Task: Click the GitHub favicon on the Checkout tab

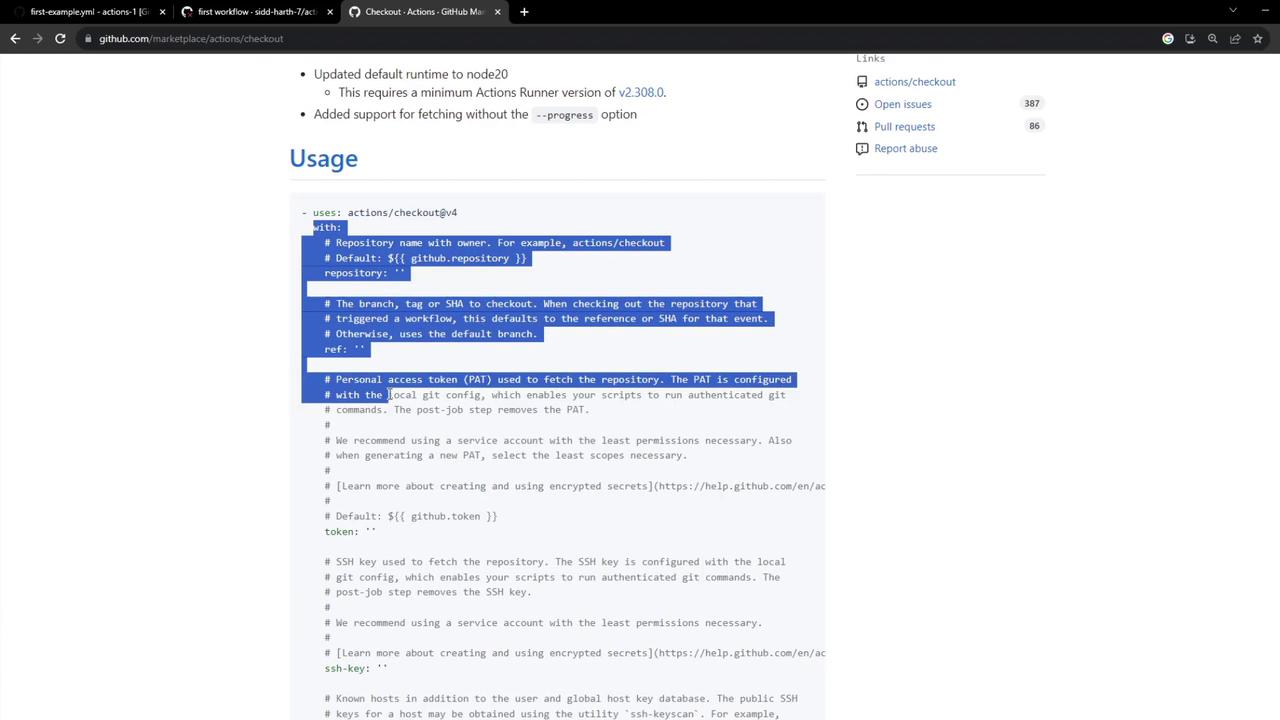Action: 354,12
